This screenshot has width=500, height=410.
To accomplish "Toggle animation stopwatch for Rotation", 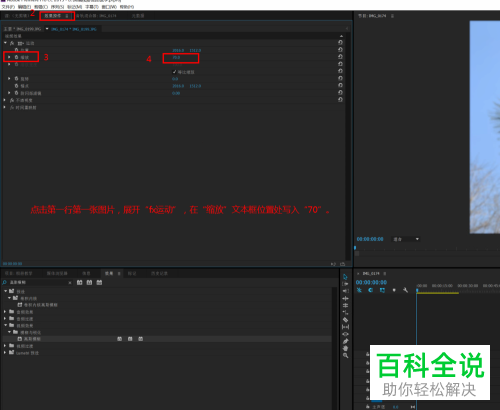I will coord(16,79).
